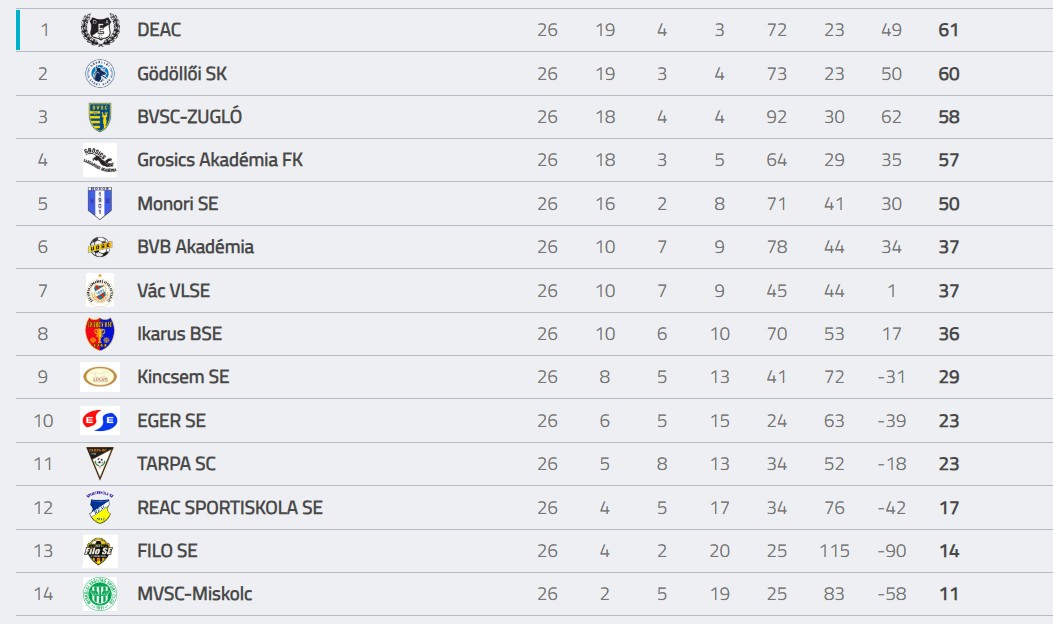Open the Gödöllői SK club logo
This screenshot has height=624, width=1053.
[x=100, y=73]
